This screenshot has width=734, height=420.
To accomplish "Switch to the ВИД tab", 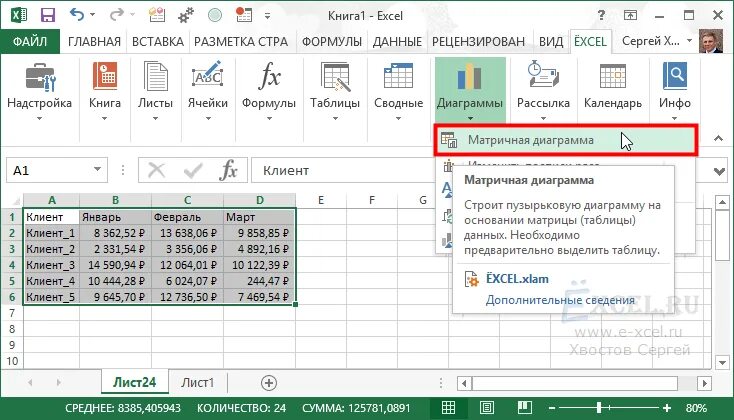I will [551, 42].
